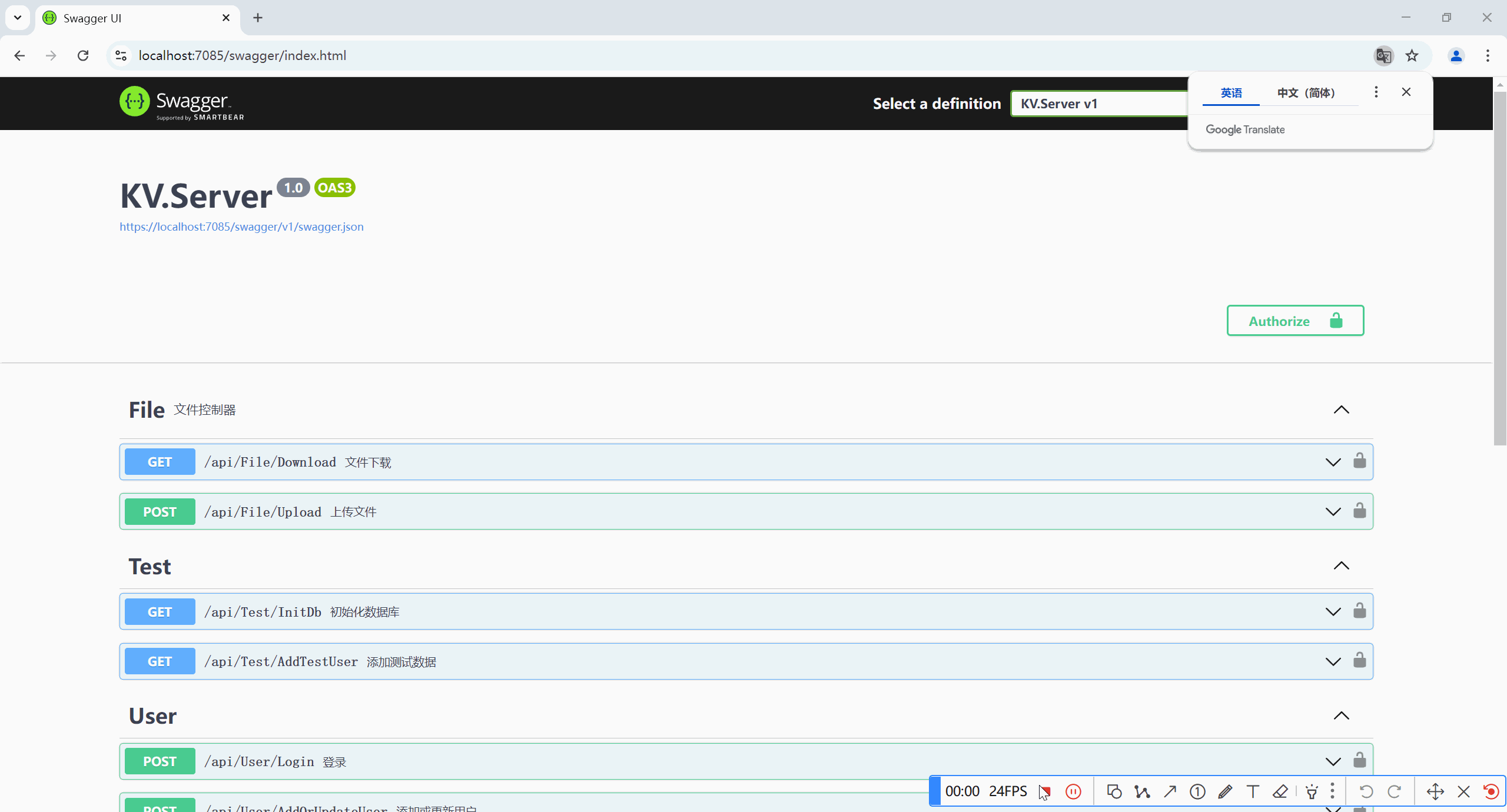Select the eraser tool

pyautogui.click(x=1280, y=791)
